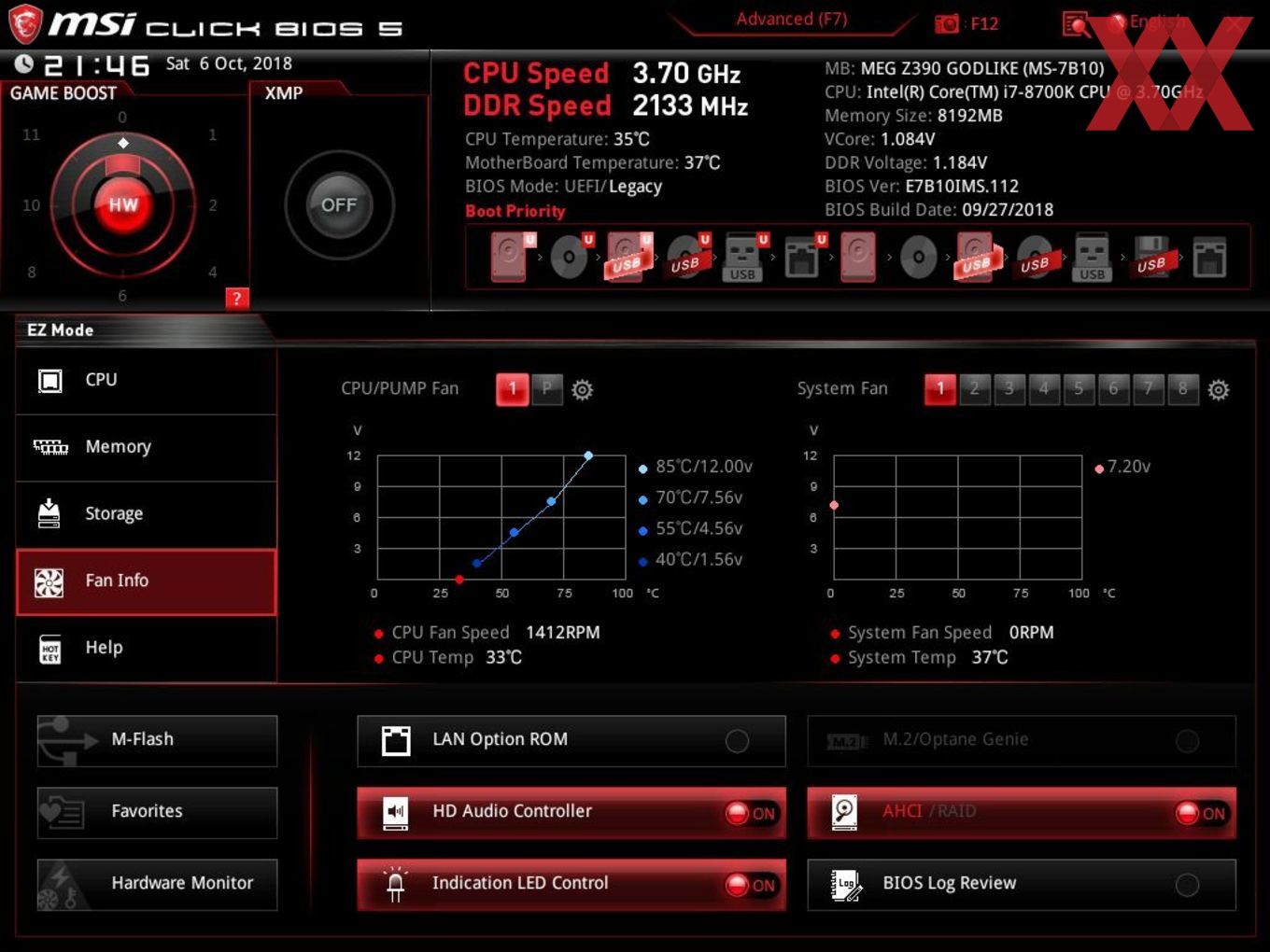Take a screenshot with F12 camera icon
The height and width of the screenshot is (952, 1270).
(947, 24)
